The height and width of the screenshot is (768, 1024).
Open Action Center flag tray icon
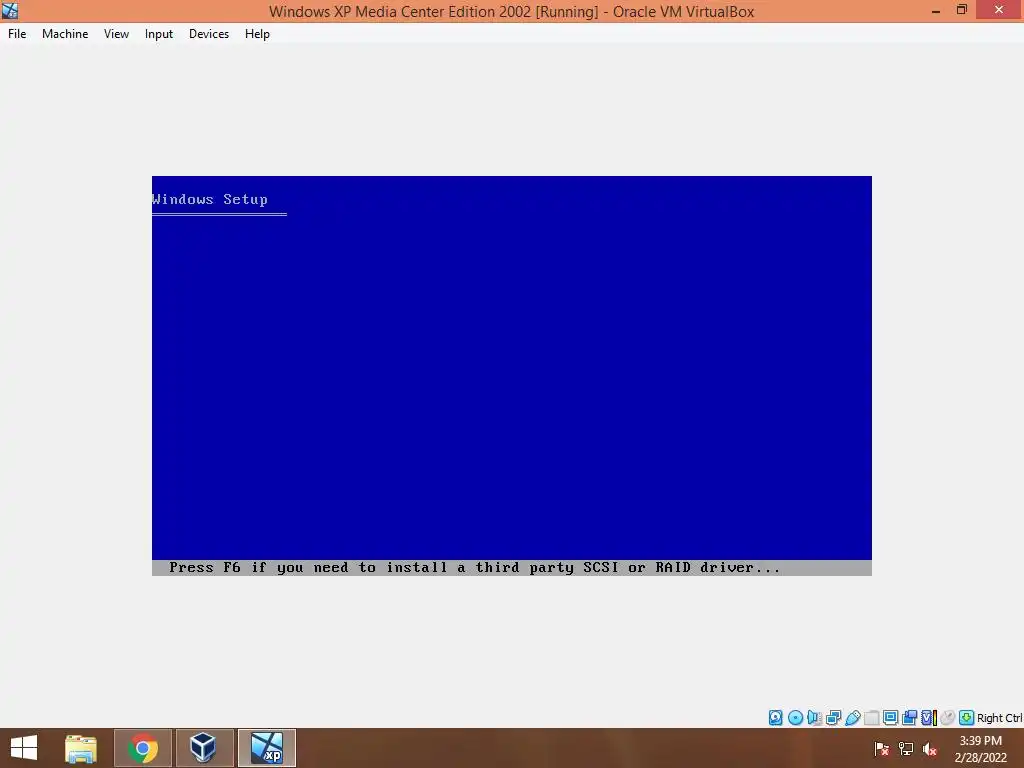tap(882, 748)
